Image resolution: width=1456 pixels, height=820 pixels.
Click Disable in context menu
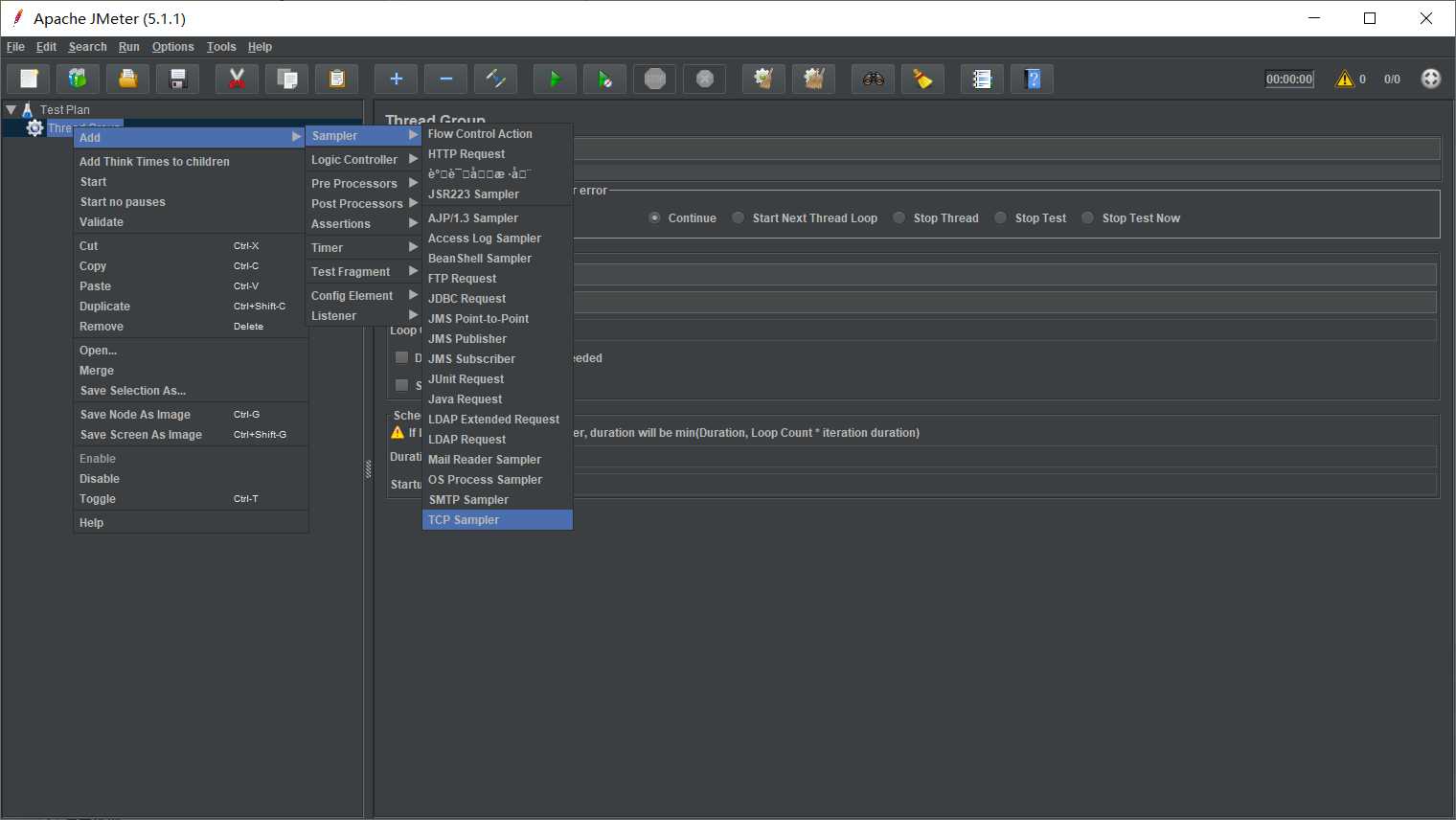click(191, 479)
